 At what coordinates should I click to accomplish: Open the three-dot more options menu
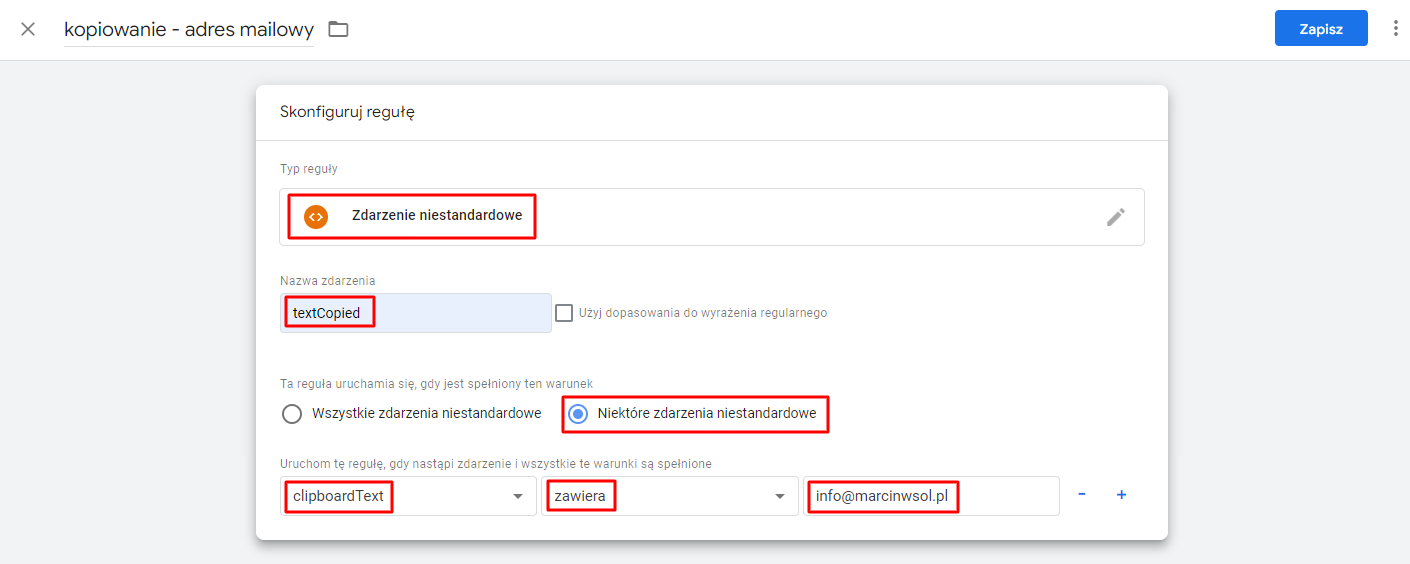[x=1396, y=29]
